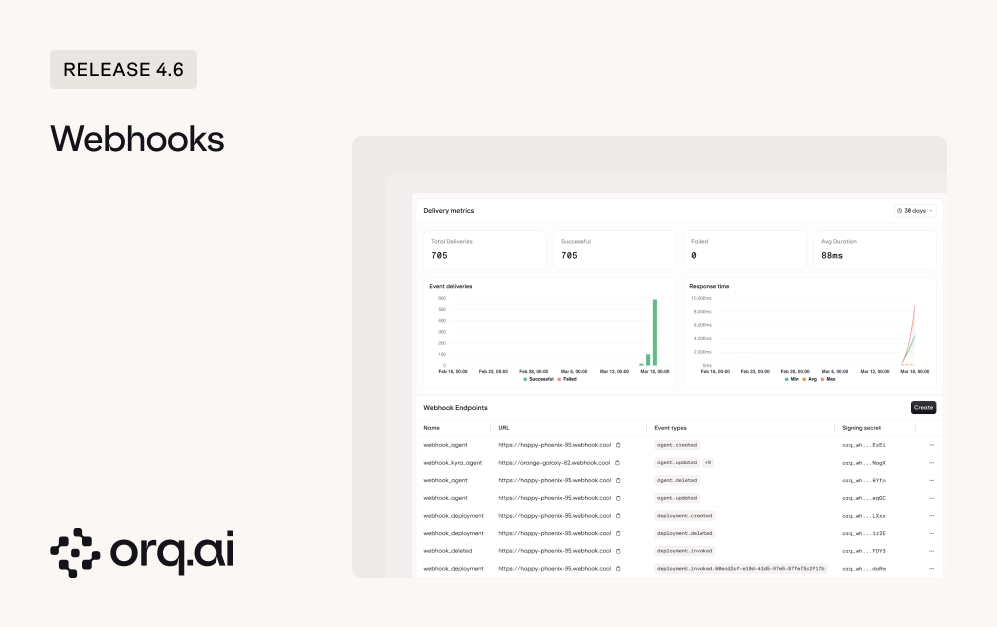Image resolution: width=997 pixels, height=627 pixels.
Task: Click the green Successful legend dot
Action: [525, 378]
